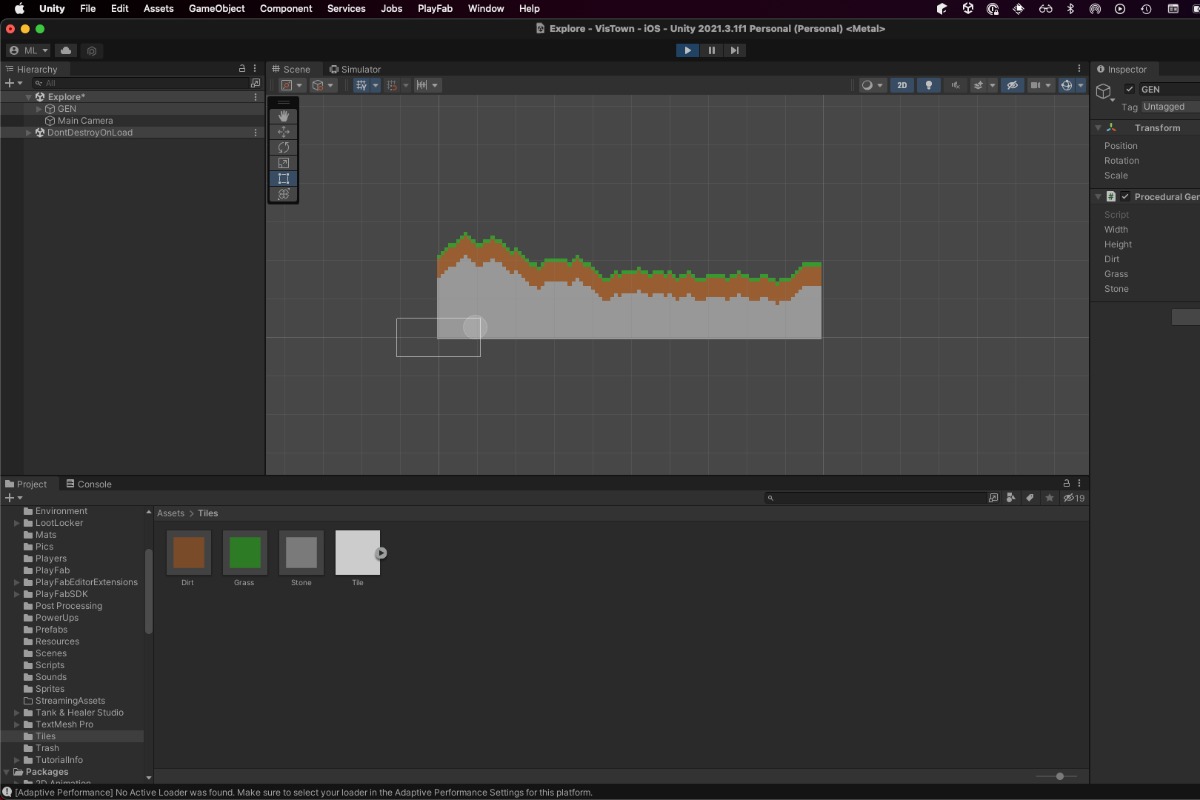Select the Rotate tool in scene overlay
1200x800 pixels.
pyautogui.click(x=284, y=147)
